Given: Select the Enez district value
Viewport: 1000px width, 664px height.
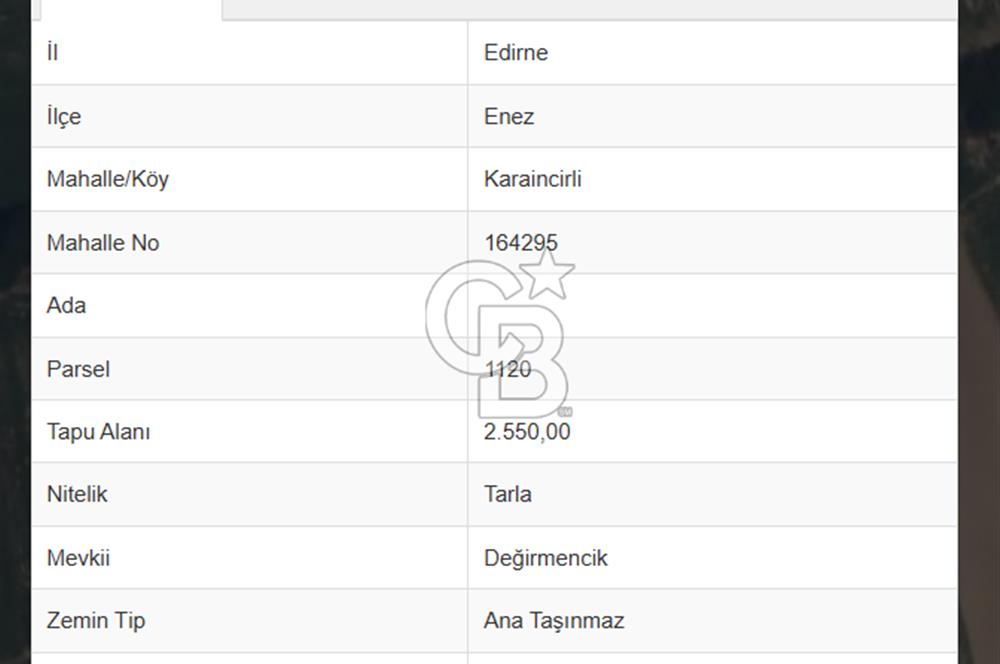Looking at the screenshot, I should coord(510,116).
